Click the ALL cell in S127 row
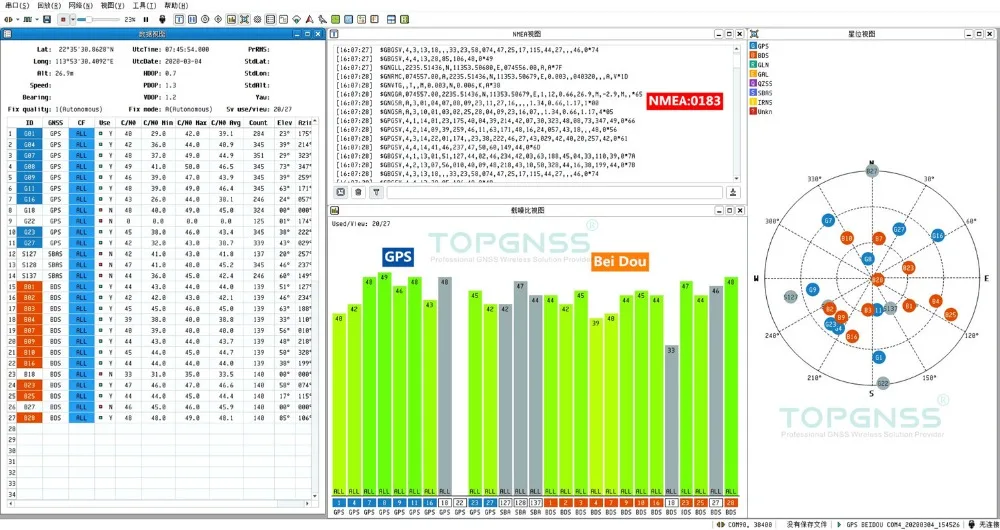 (81, 254)
